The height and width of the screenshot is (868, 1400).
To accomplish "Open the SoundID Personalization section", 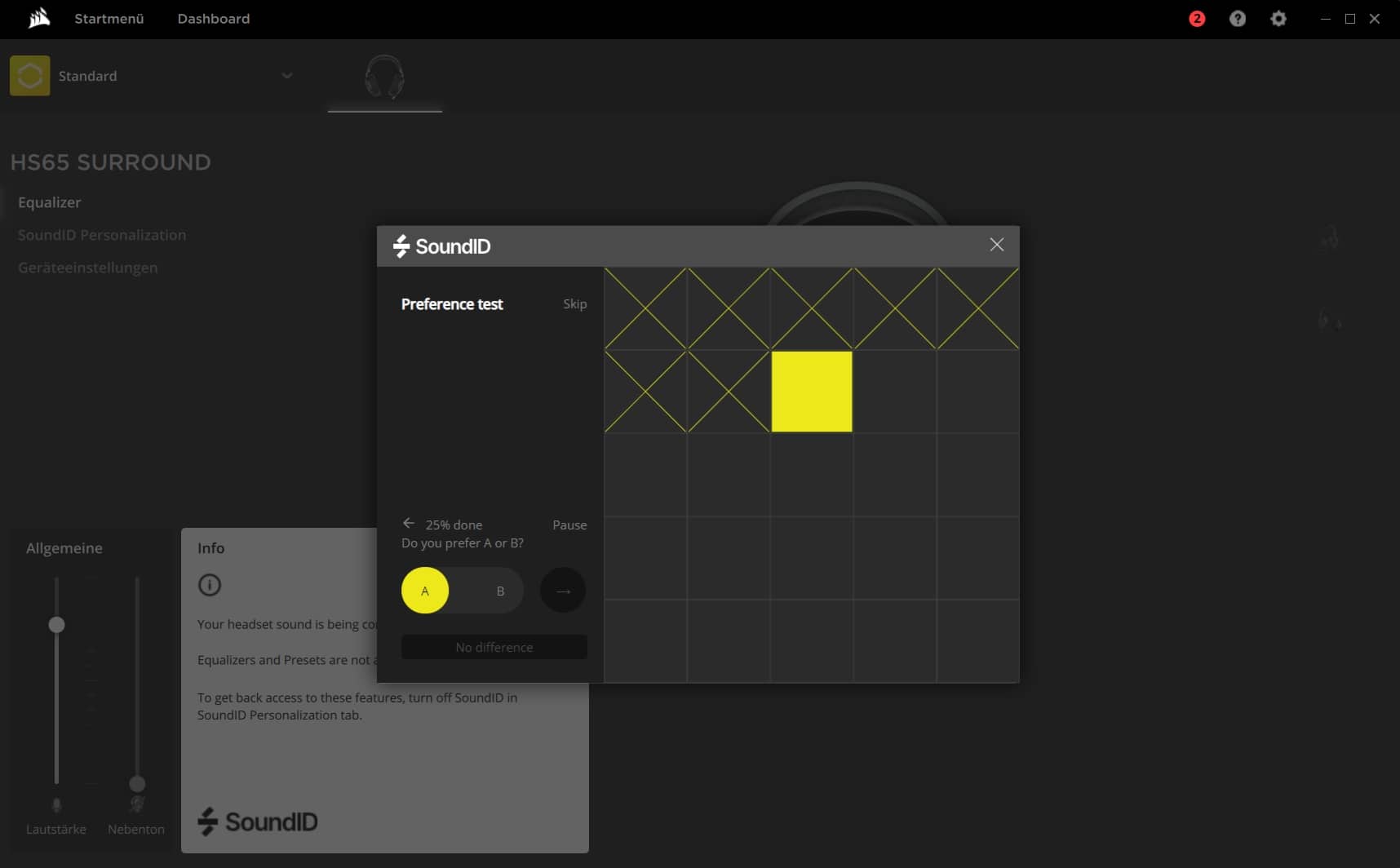I will click(102, 235).
